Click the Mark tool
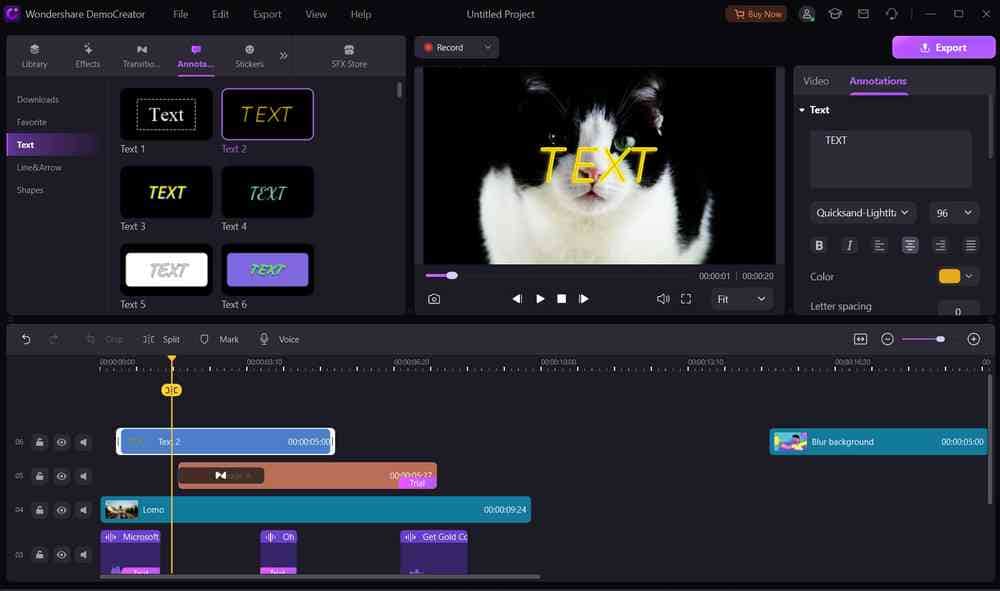Screen dimensions: 1000x591 219,339
